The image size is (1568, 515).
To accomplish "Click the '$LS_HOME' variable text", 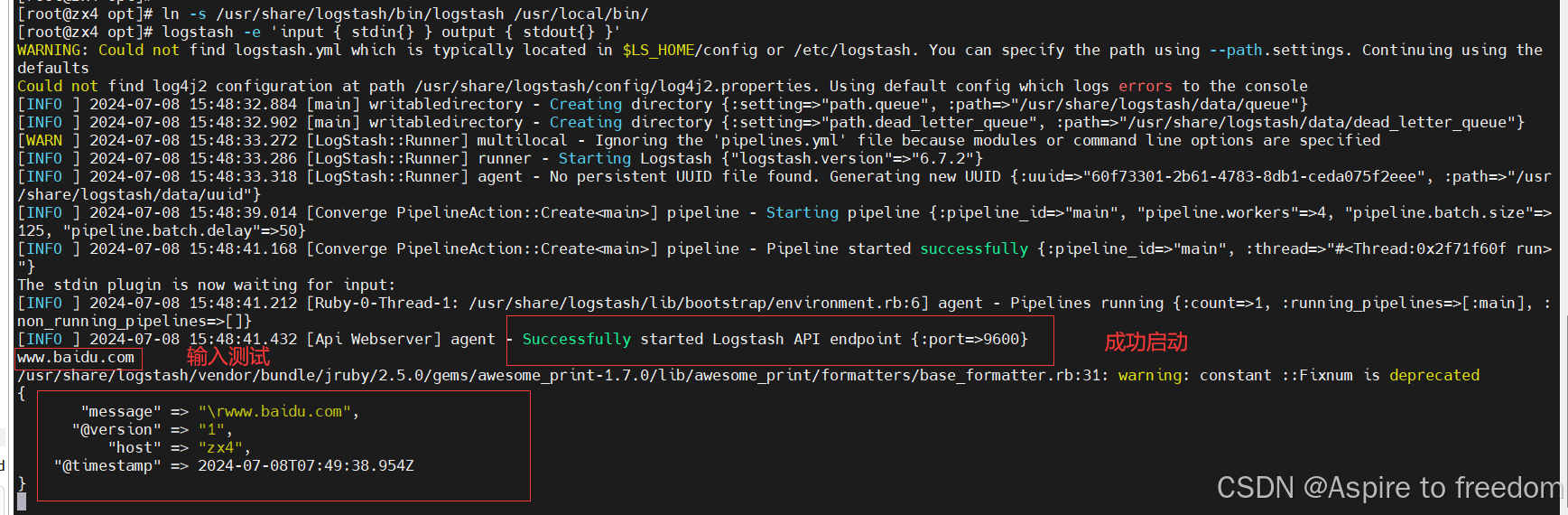I will pos(658,50).
